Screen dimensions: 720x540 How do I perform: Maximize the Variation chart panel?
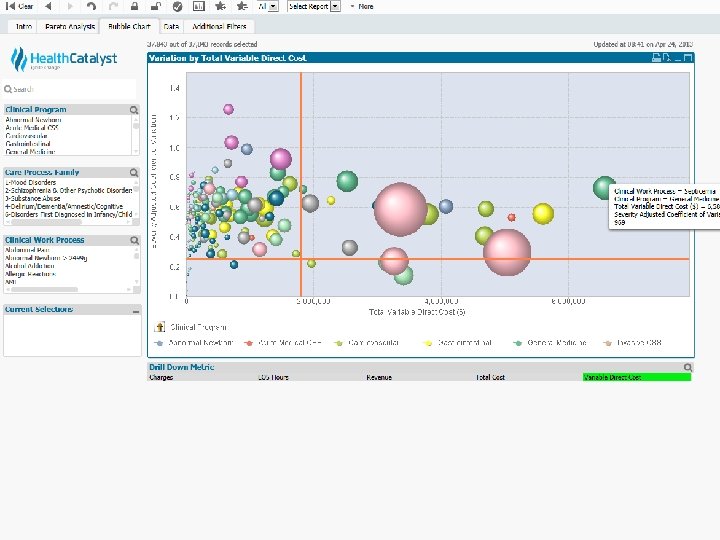[x=688, y=58]
